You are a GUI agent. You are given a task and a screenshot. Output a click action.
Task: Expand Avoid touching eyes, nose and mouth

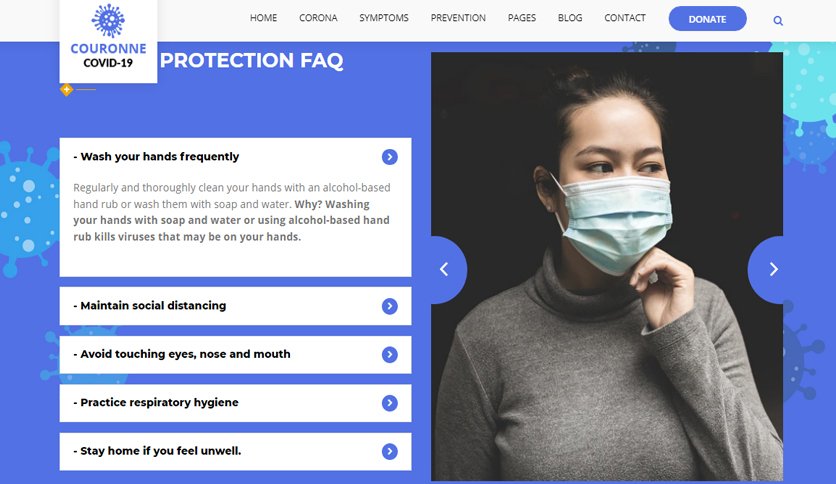coord(235,354)
